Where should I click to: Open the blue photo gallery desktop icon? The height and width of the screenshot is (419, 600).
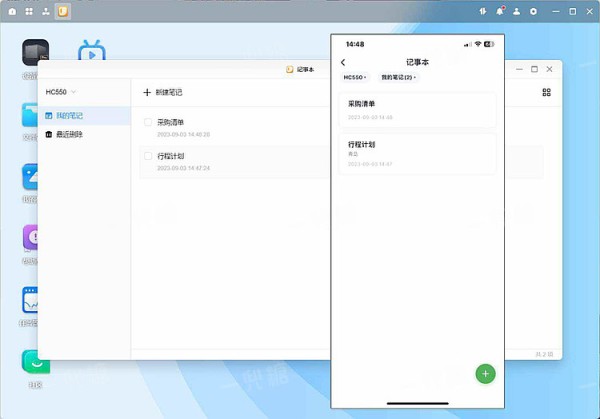[30, 176]
